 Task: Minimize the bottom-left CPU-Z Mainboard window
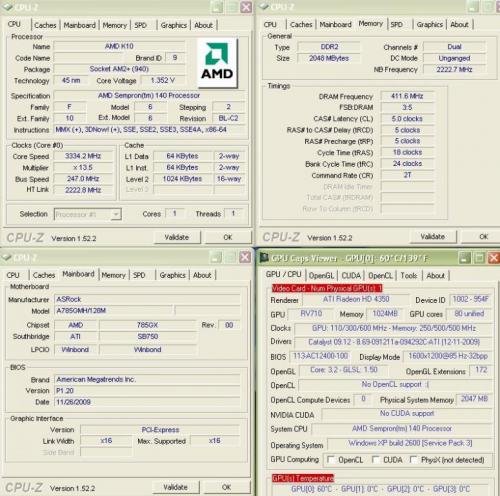pyautogui.click(x=216, y=257)
